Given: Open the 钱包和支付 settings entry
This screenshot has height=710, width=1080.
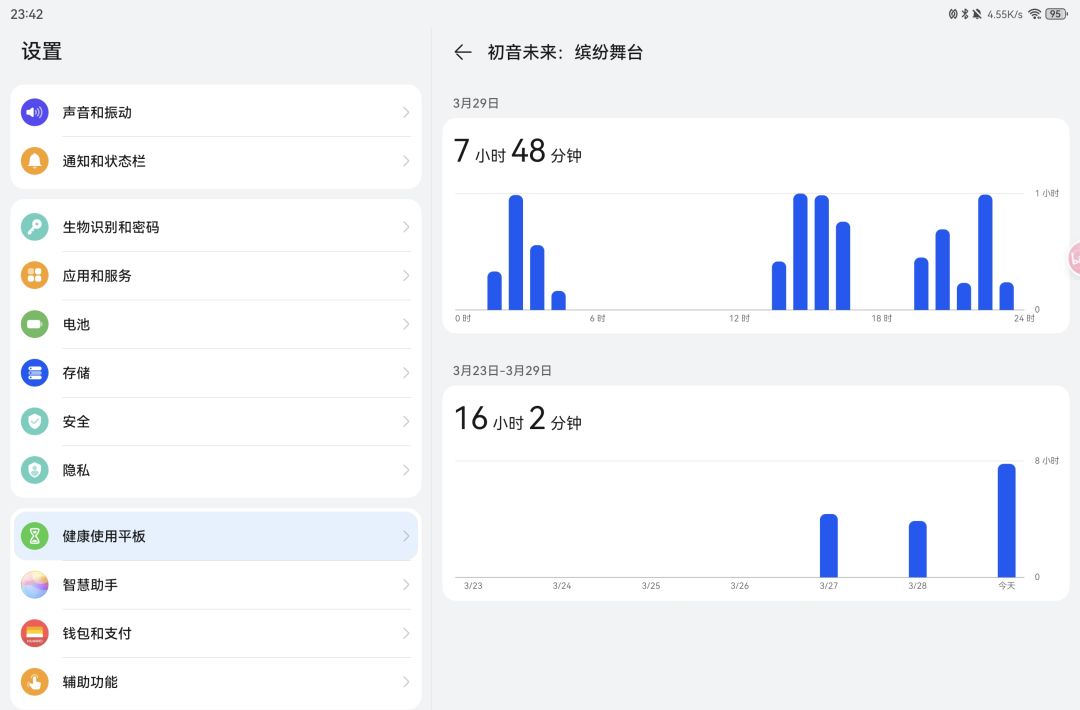Looking at the screenshot, I should point(216,634).
